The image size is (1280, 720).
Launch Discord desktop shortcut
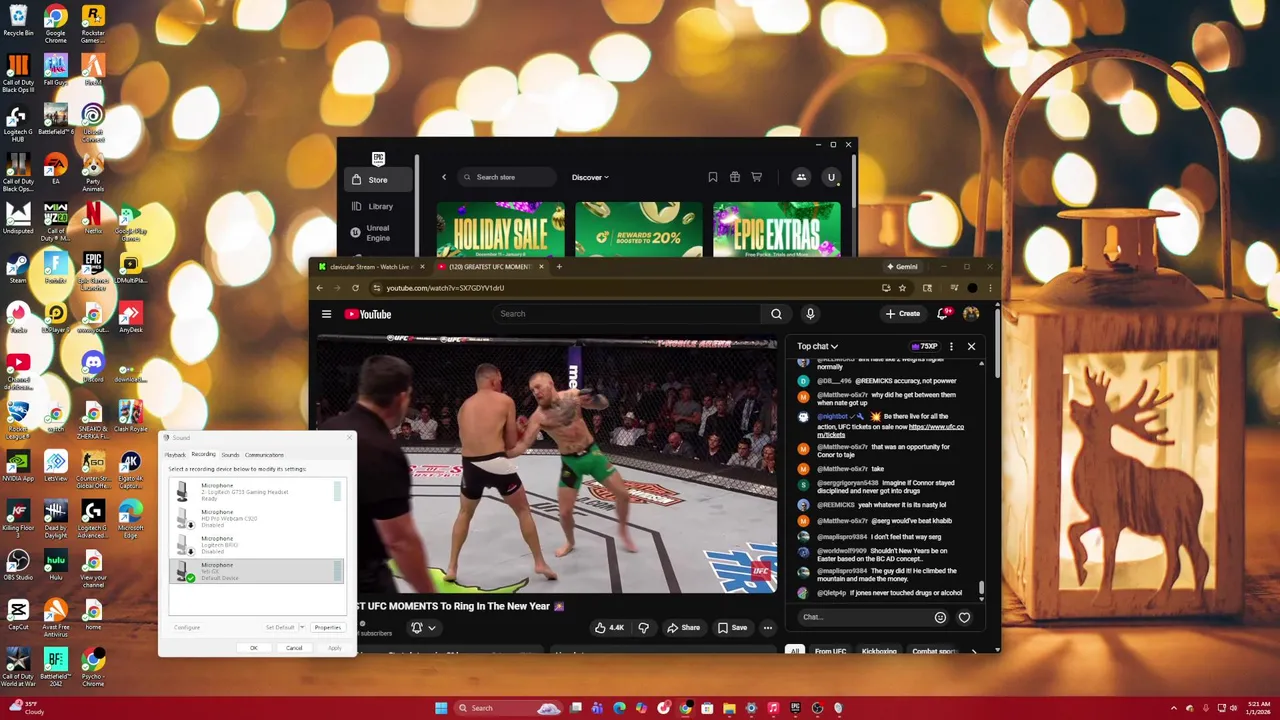point(92,366)
